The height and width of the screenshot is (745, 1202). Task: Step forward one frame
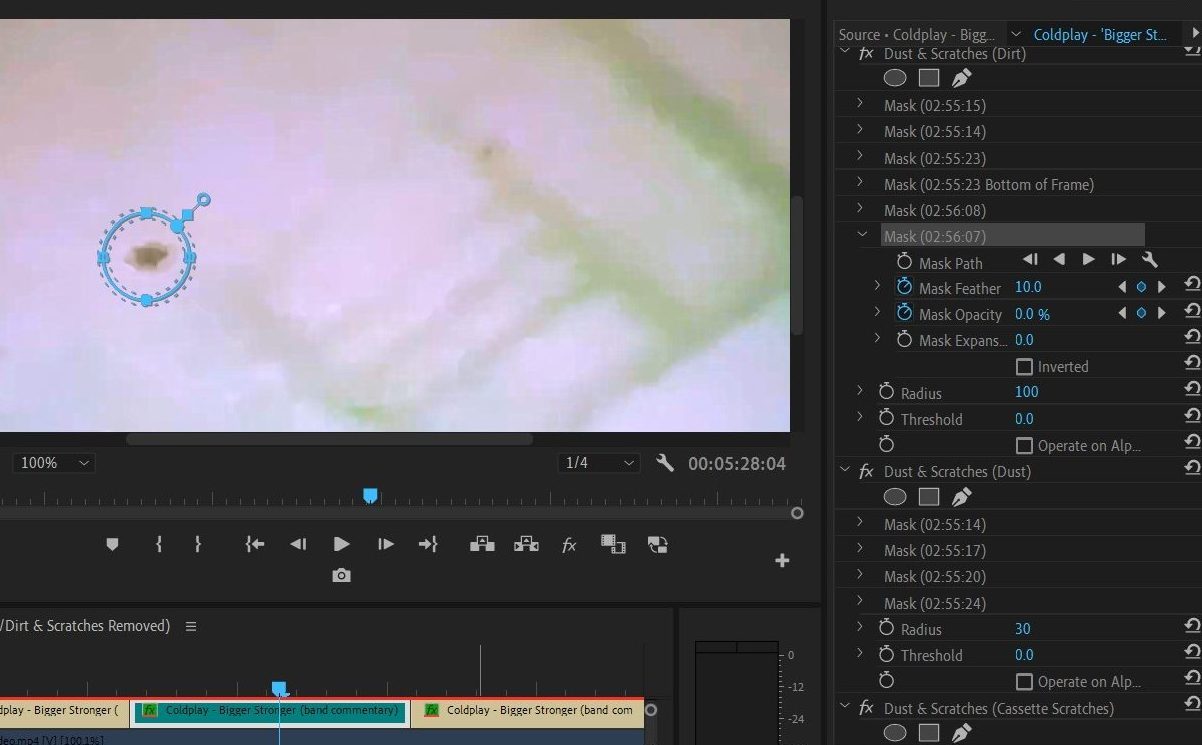[x=386, y=544]
